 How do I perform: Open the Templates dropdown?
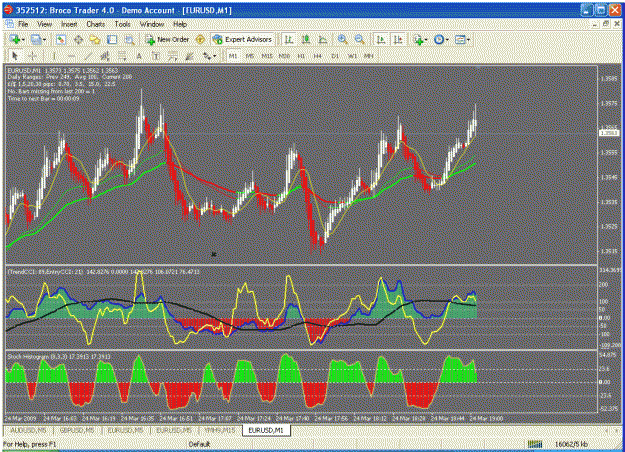pyautogui.click(x=462, y=39)
